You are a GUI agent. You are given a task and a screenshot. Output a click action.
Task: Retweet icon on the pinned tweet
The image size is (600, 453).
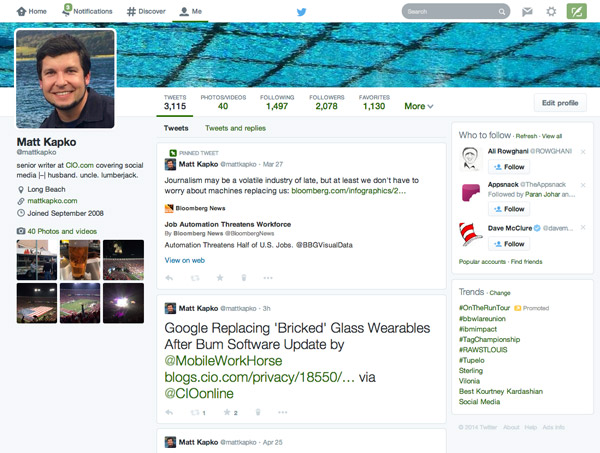click(195, 278)
